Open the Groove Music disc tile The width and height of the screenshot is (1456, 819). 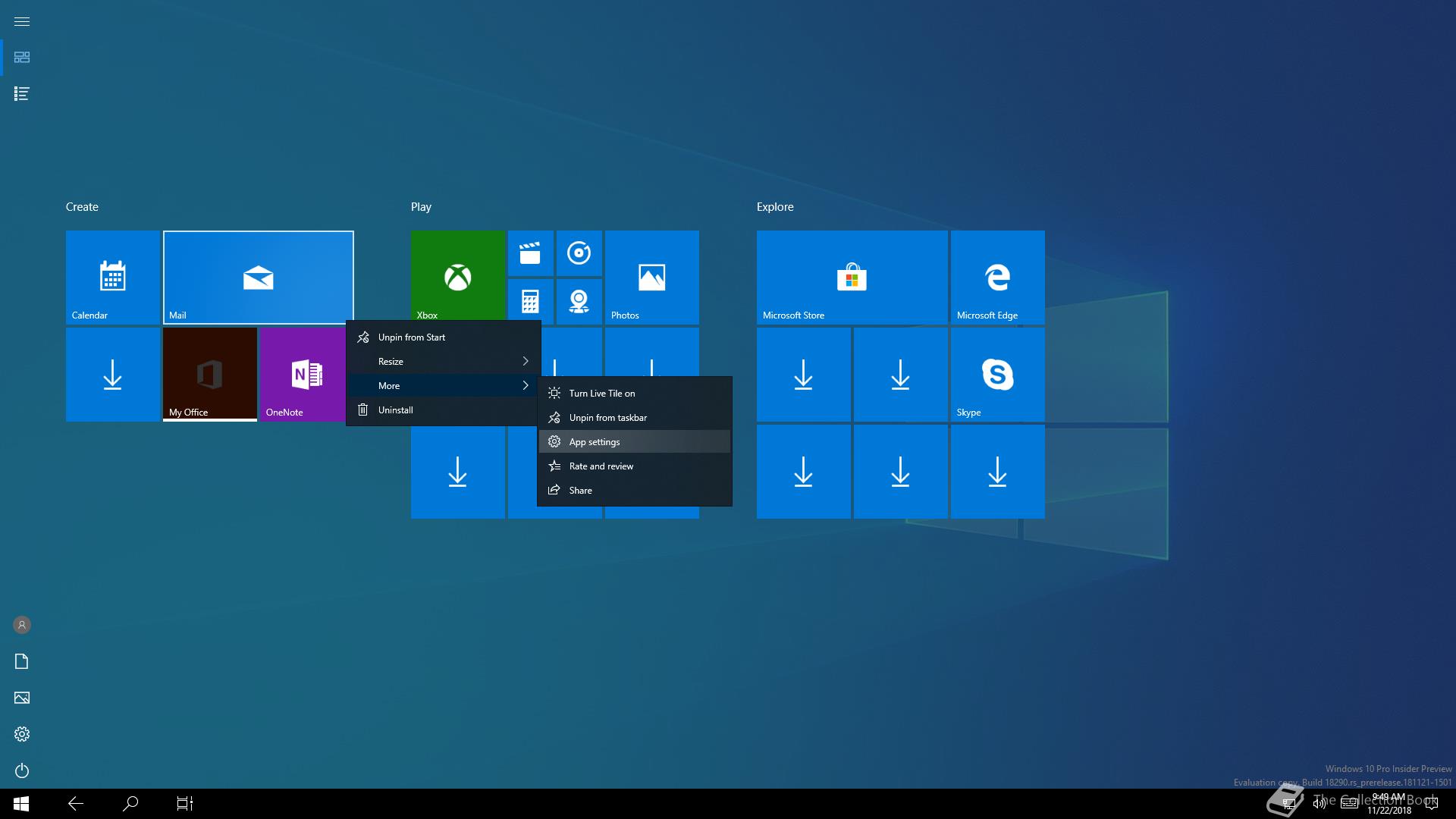point(579,253)
